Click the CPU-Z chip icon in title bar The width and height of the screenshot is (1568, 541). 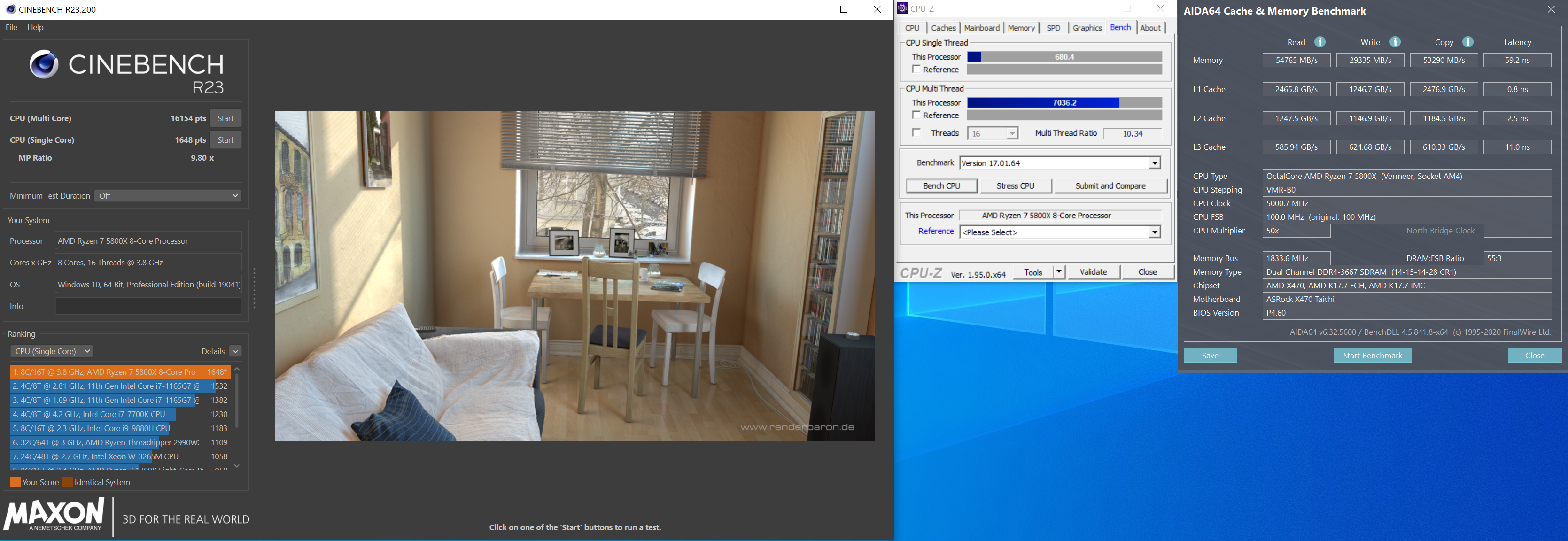pos(903,8)
